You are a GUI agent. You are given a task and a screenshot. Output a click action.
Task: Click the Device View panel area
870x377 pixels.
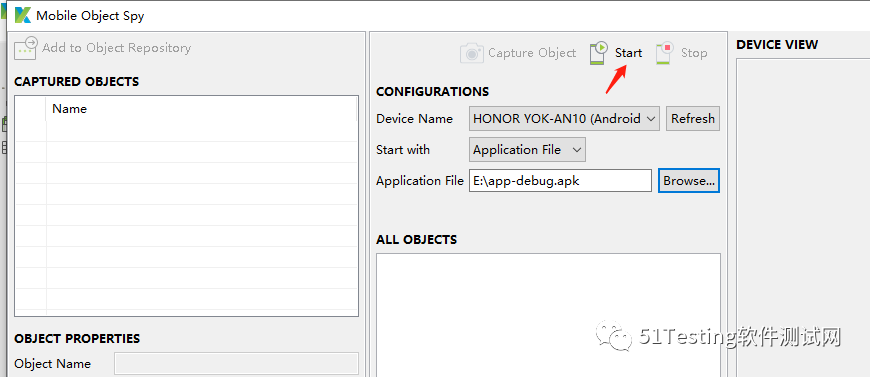tap(803, 217)
